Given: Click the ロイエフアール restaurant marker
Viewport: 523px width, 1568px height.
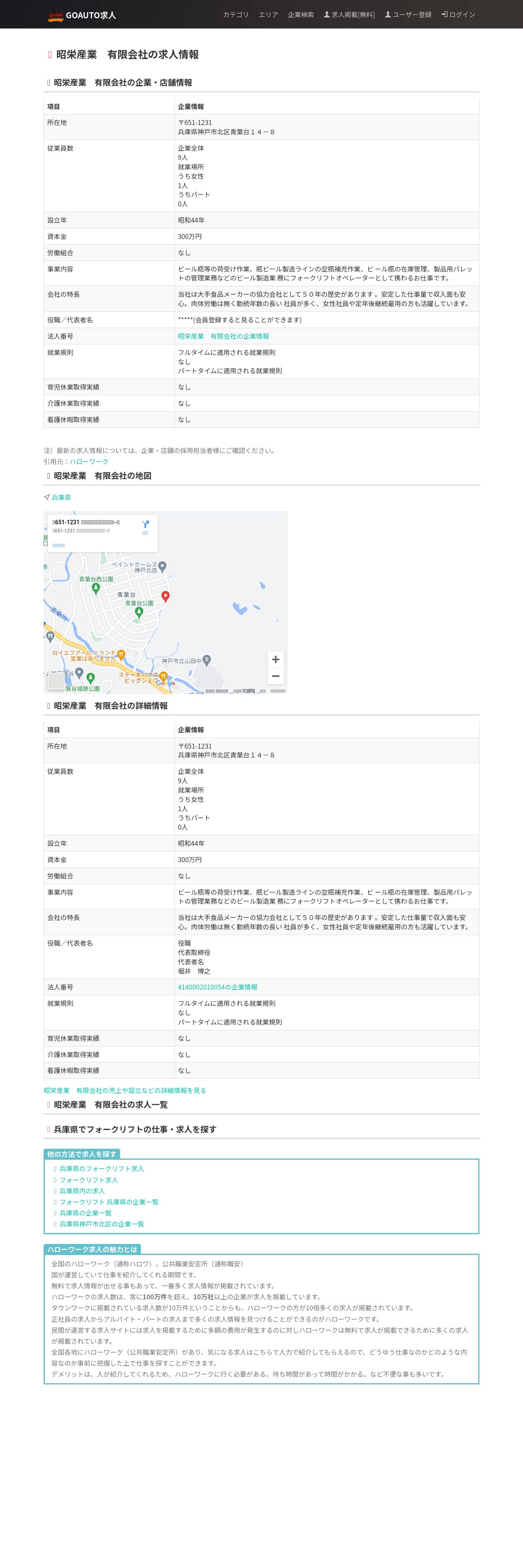Looking at the screenshot, I should click(x=121, y=655).
